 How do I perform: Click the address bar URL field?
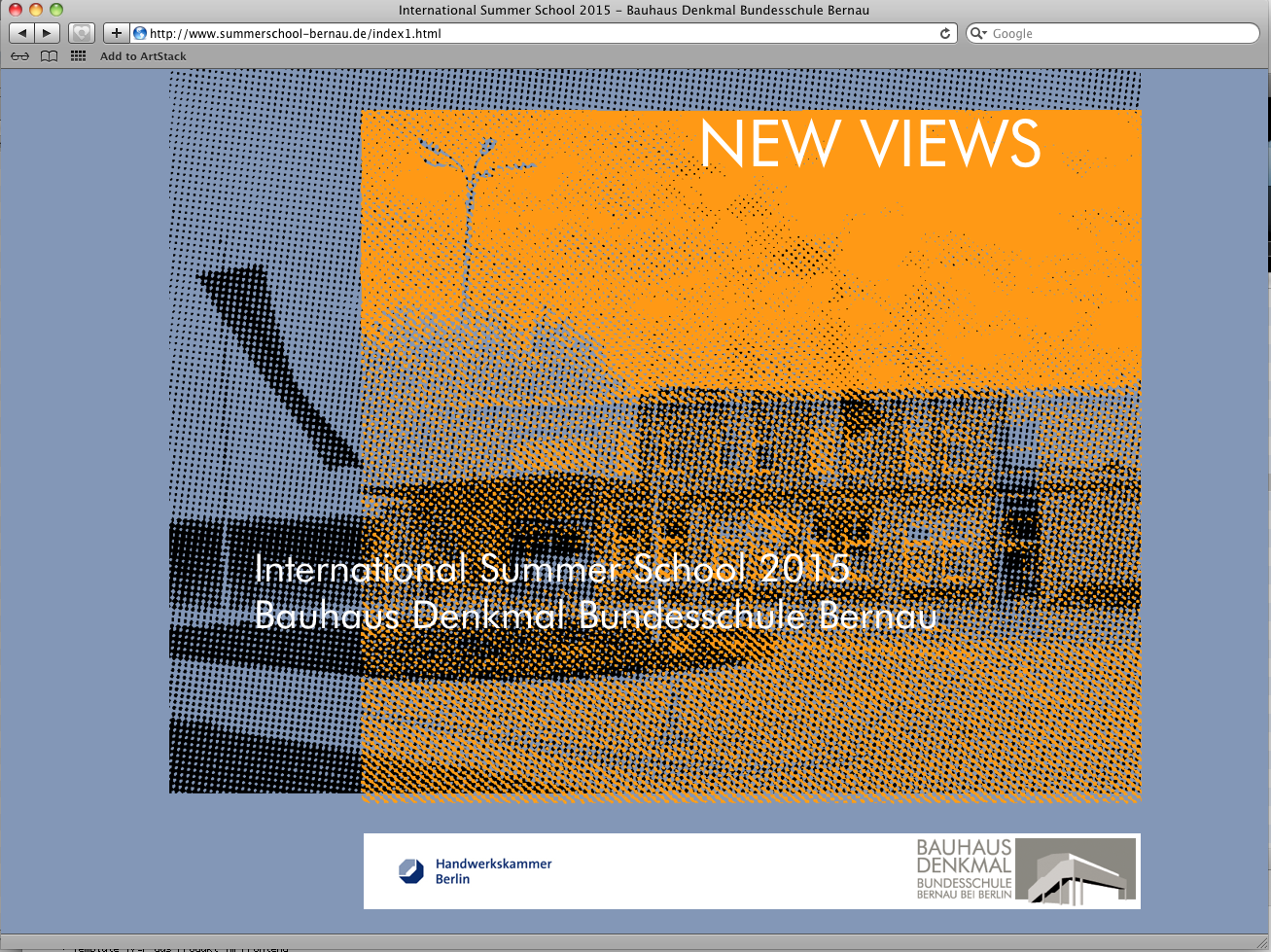[x=535, y=33]
